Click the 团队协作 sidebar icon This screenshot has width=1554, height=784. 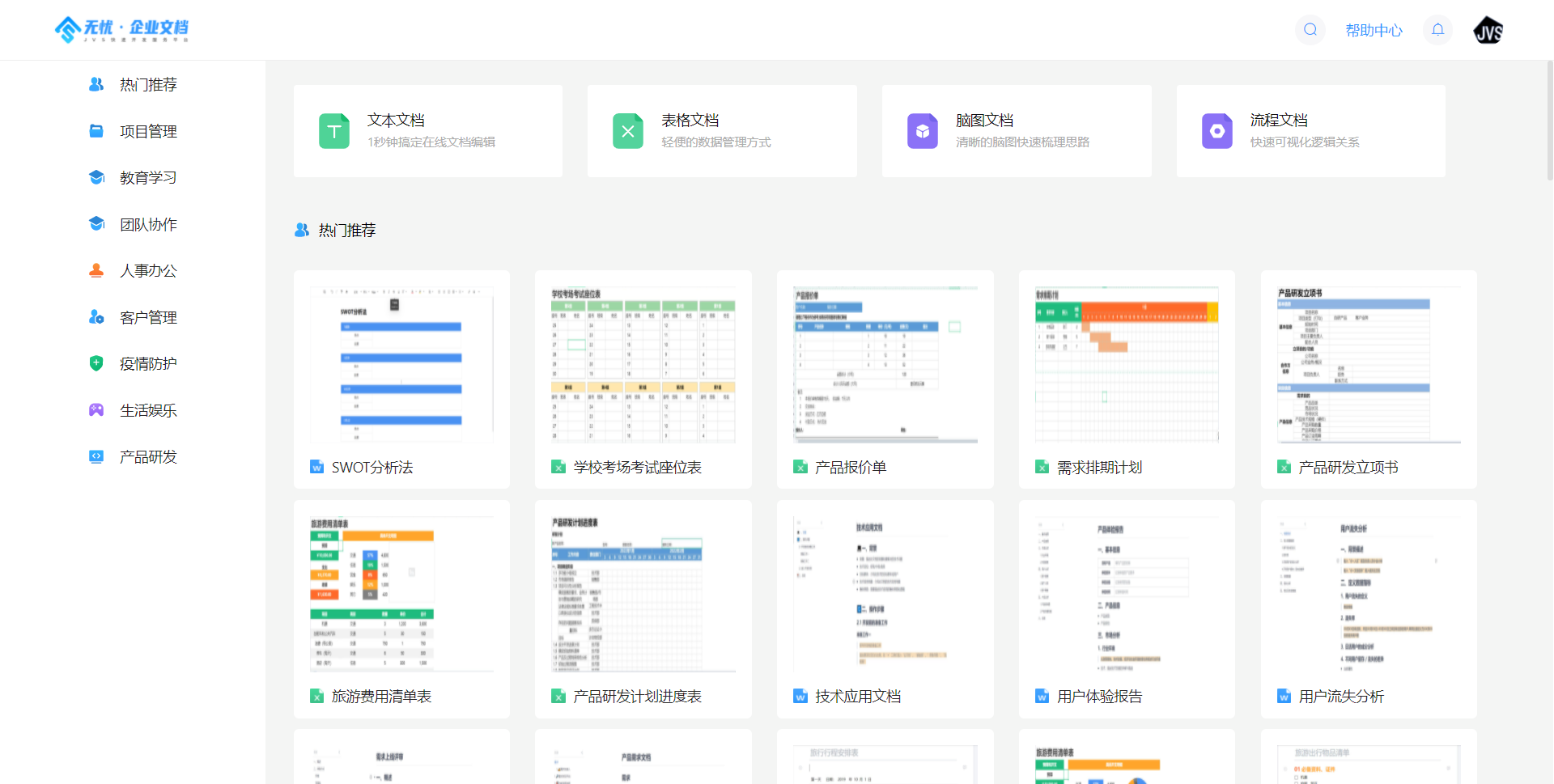96,224
